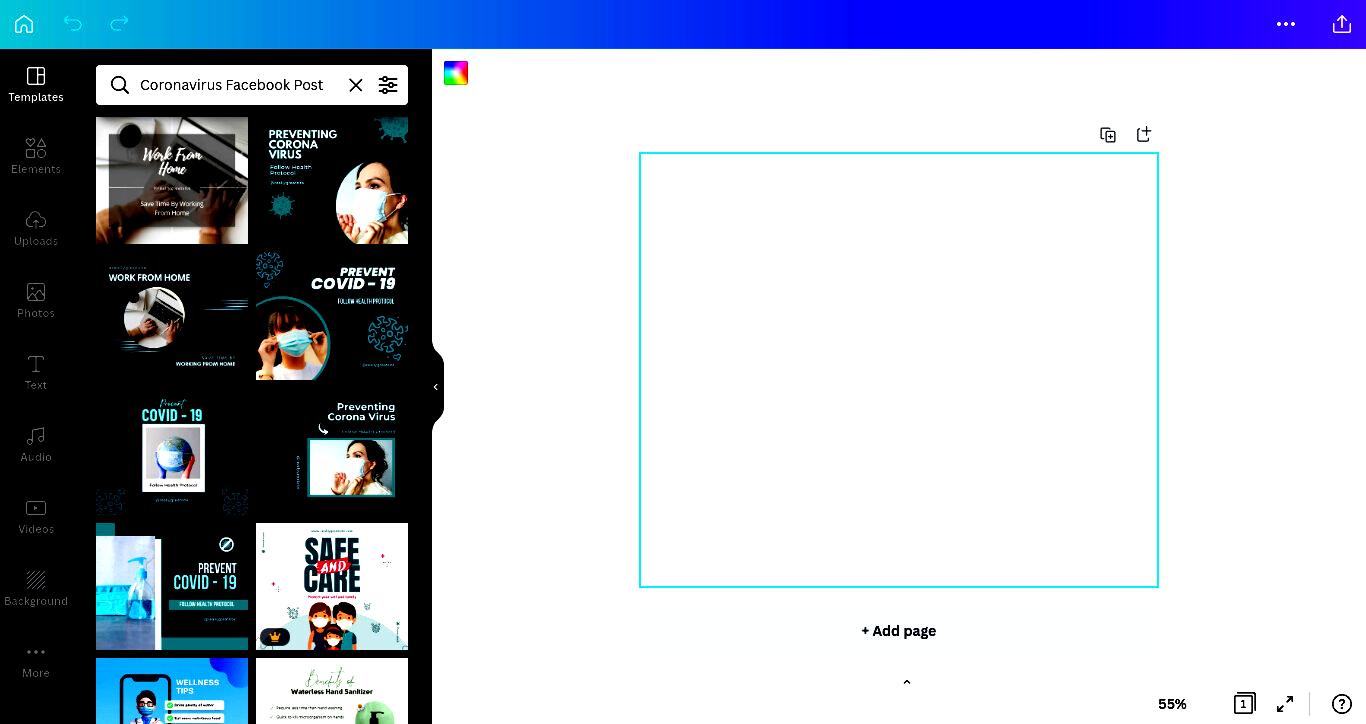This screenshot has width=1366, height=724.
Task: Select the Preventing Corona Virus dark template
Action: tap(332, 180)
